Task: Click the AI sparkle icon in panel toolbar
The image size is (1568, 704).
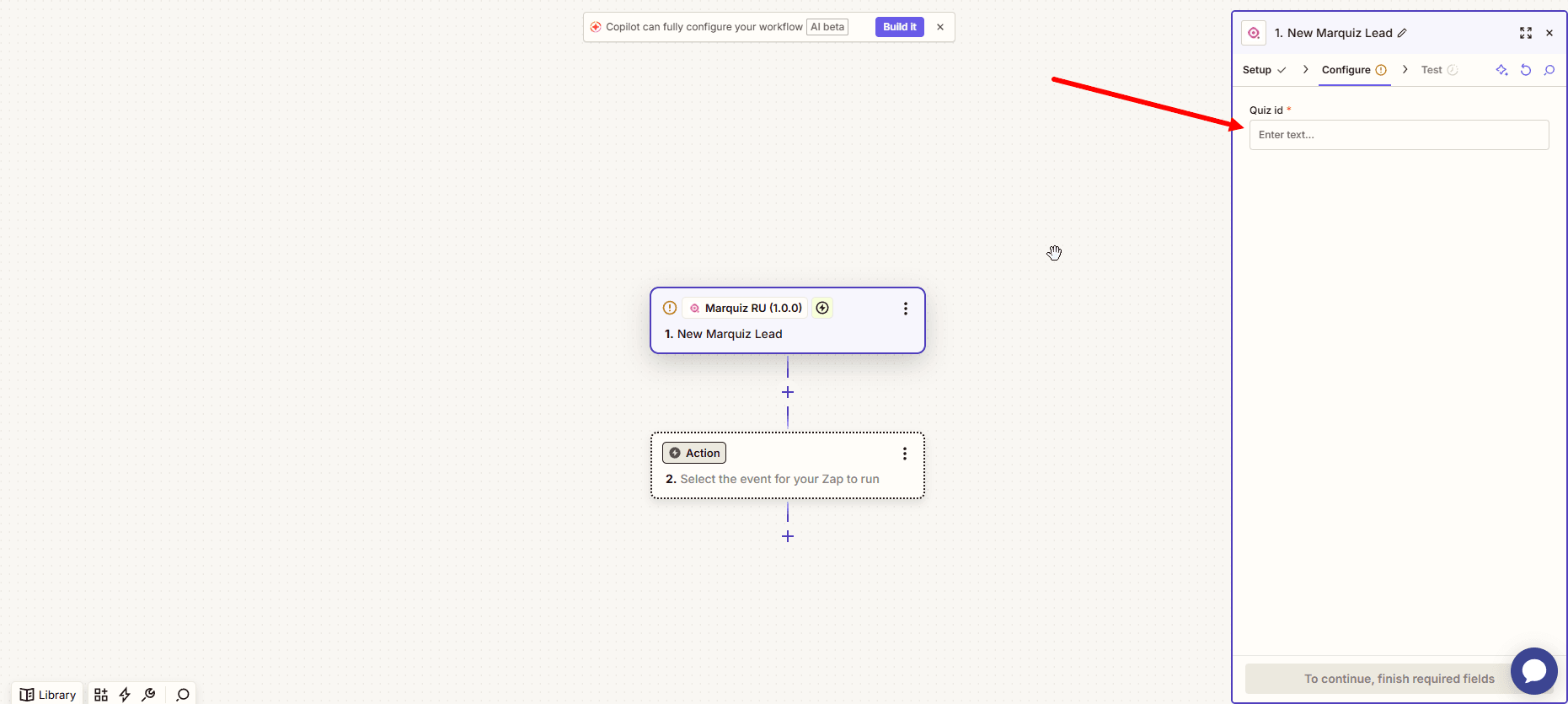Action: click(x=1501, y=70)
